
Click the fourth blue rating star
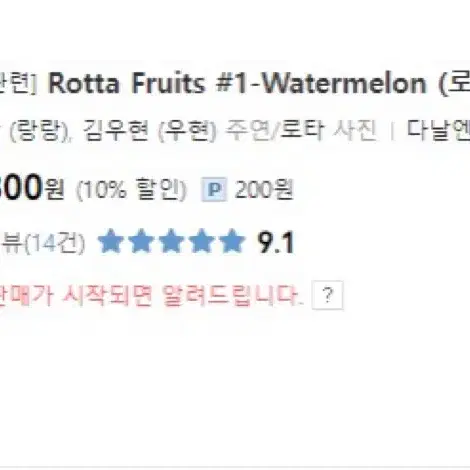(202, 241)
